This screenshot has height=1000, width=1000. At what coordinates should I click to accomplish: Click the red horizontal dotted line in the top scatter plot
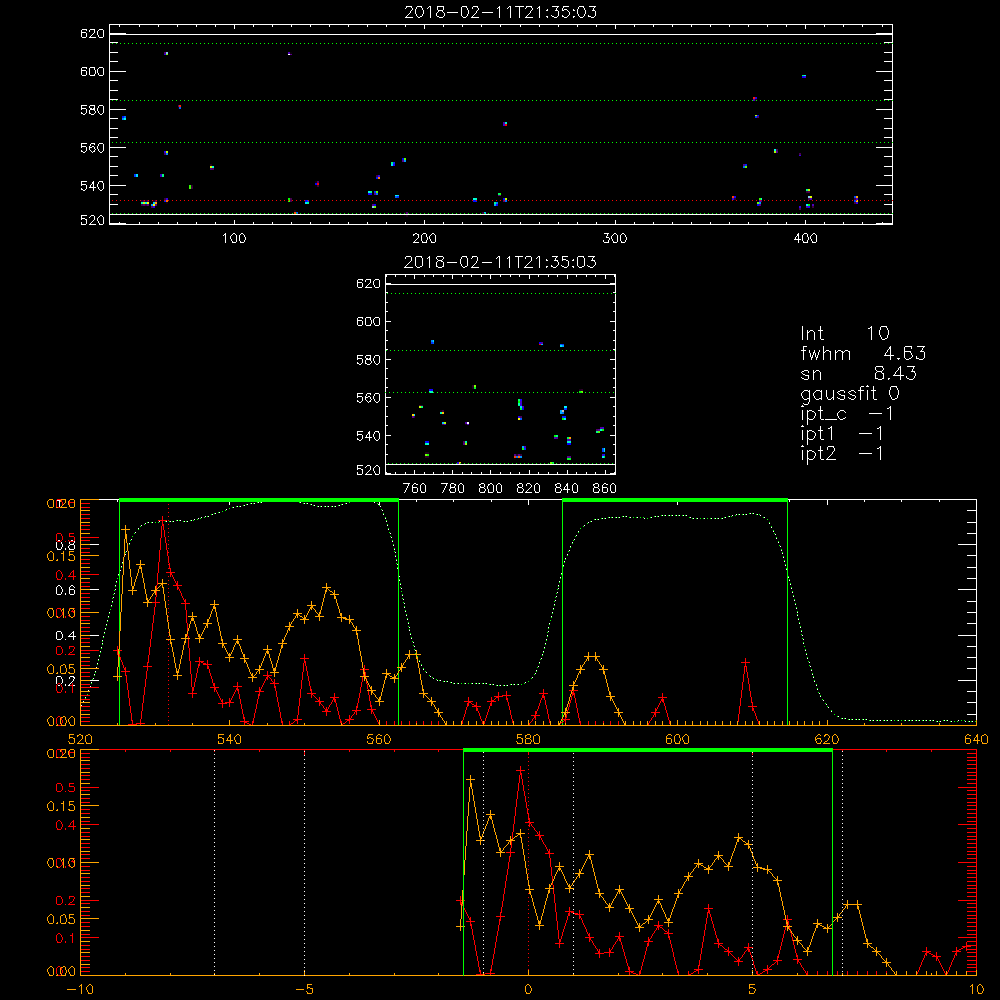pos(501,201)
